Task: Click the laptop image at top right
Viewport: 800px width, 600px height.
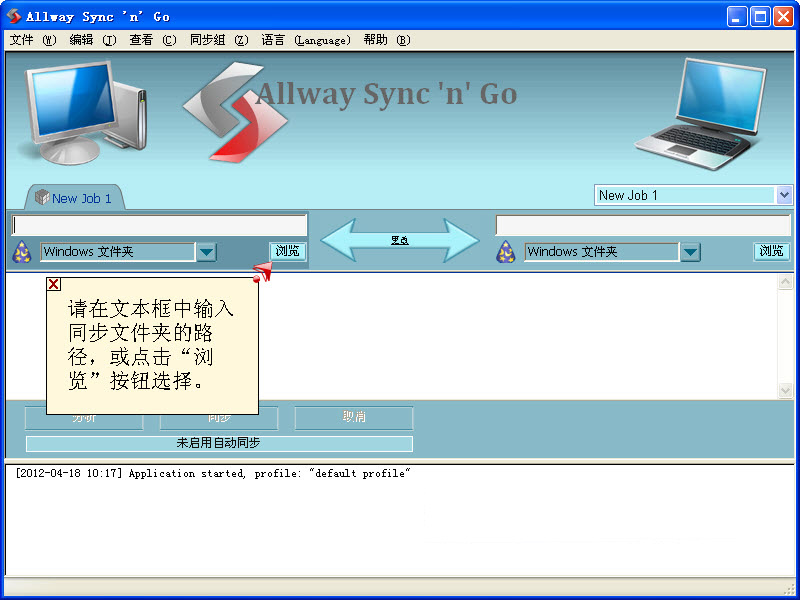Action: pyautogui.click(x=706, y=108)
